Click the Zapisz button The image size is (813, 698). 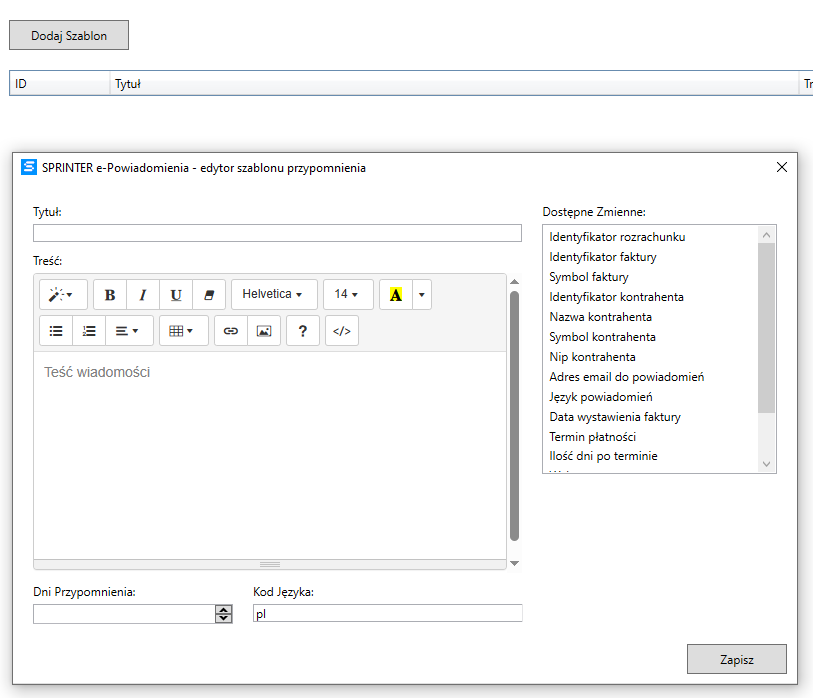(737, 660)
